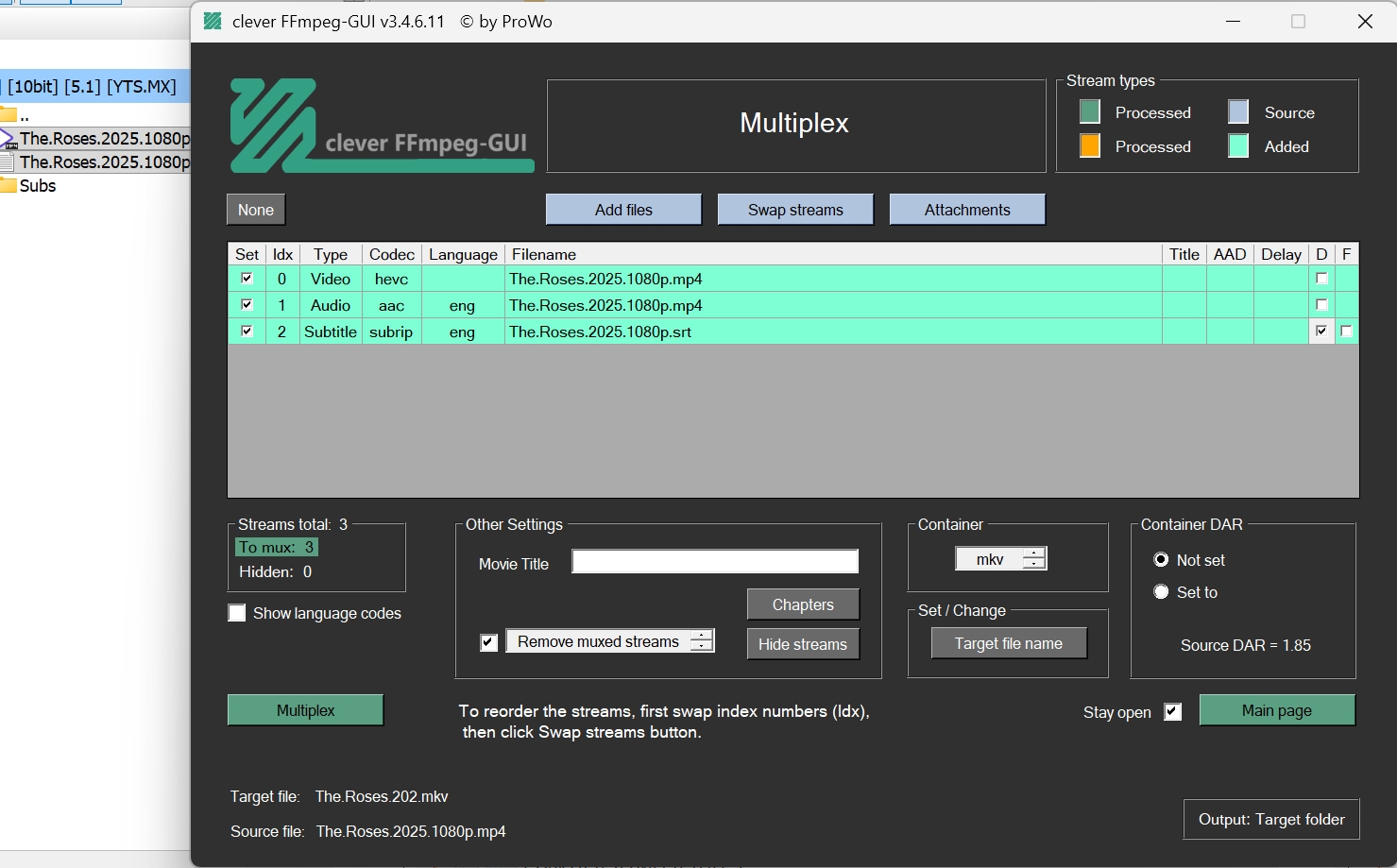Toggle F checkbox for the Subtitle stream

click(x=1346, y=332)
